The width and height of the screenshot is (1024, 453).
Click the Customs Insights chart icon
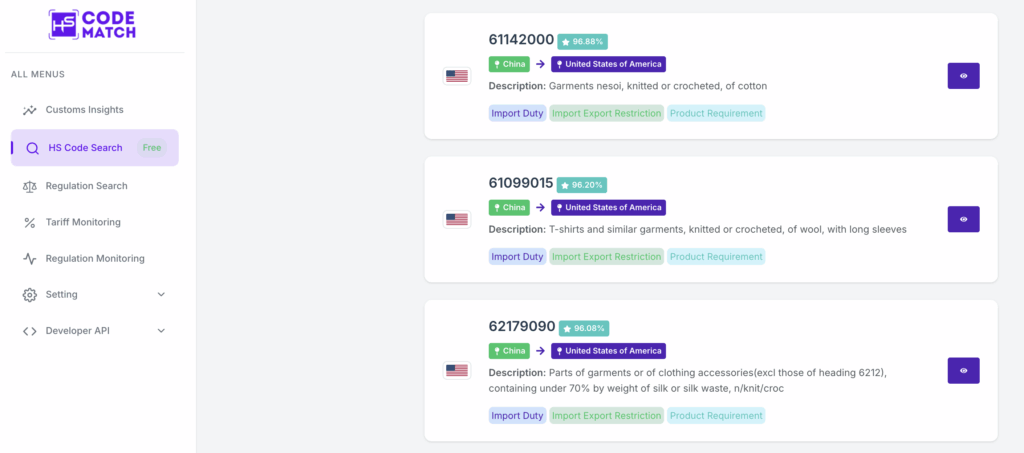coord(30,110)
